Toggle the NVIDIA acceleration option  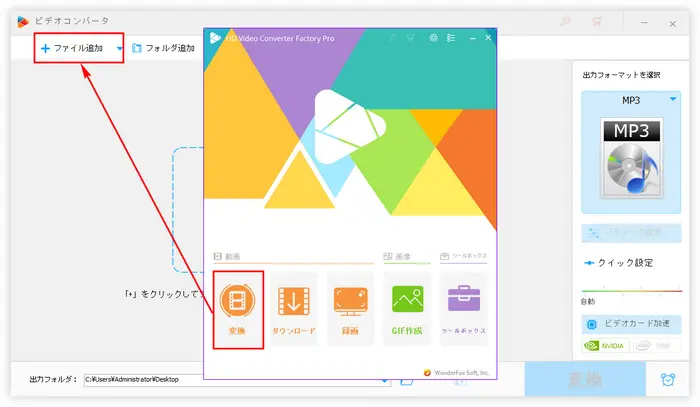(x=606, y=348)
